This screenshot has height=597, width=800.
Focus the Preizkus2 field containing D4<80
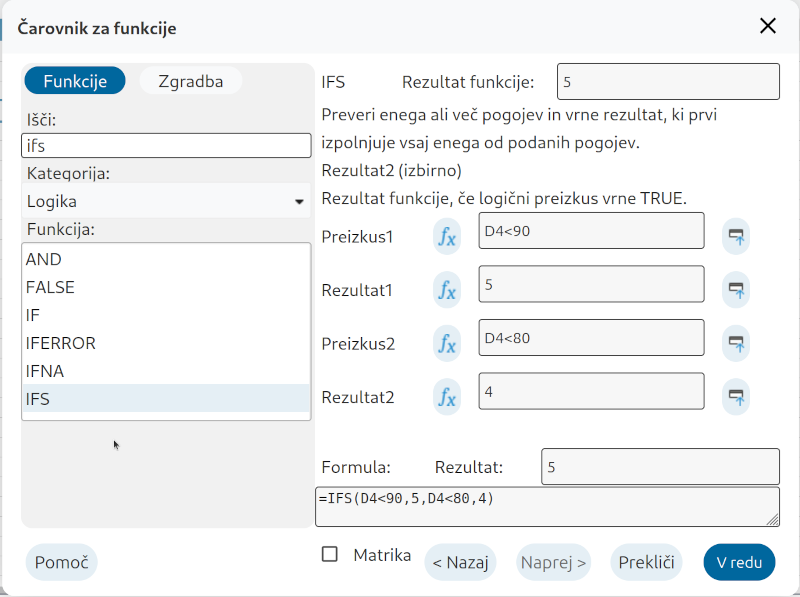(591, 338)
